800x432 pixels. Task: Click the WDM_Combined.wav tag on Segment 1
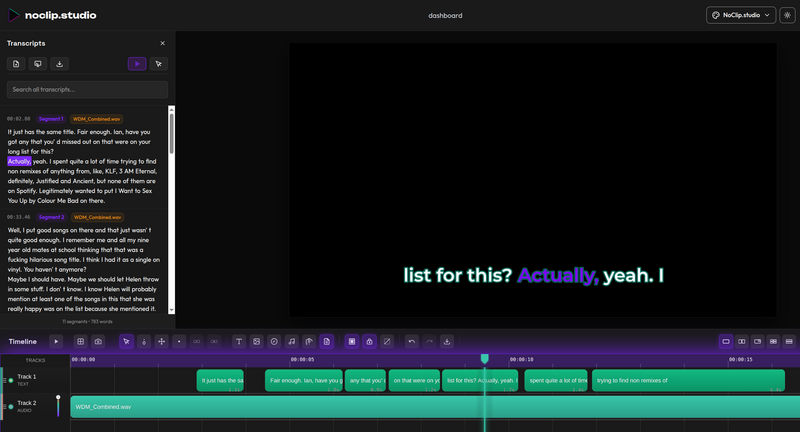[96, 119]
